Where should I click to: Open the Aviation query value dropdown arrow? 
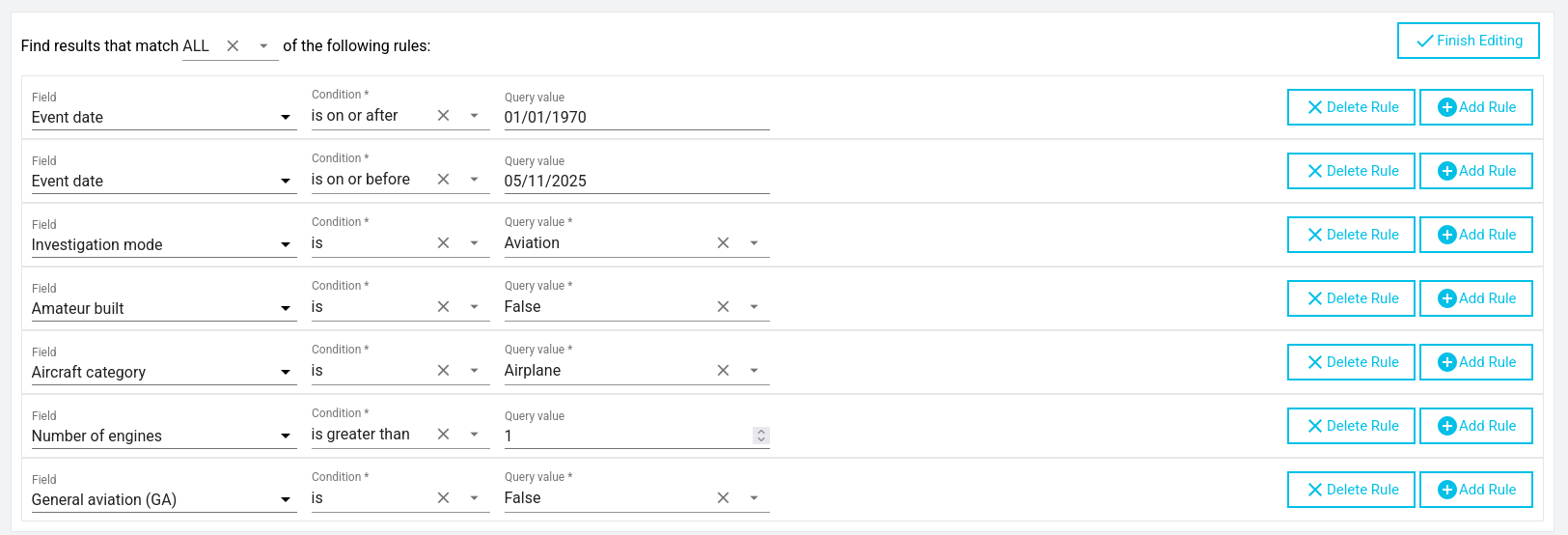coord(754,243)
